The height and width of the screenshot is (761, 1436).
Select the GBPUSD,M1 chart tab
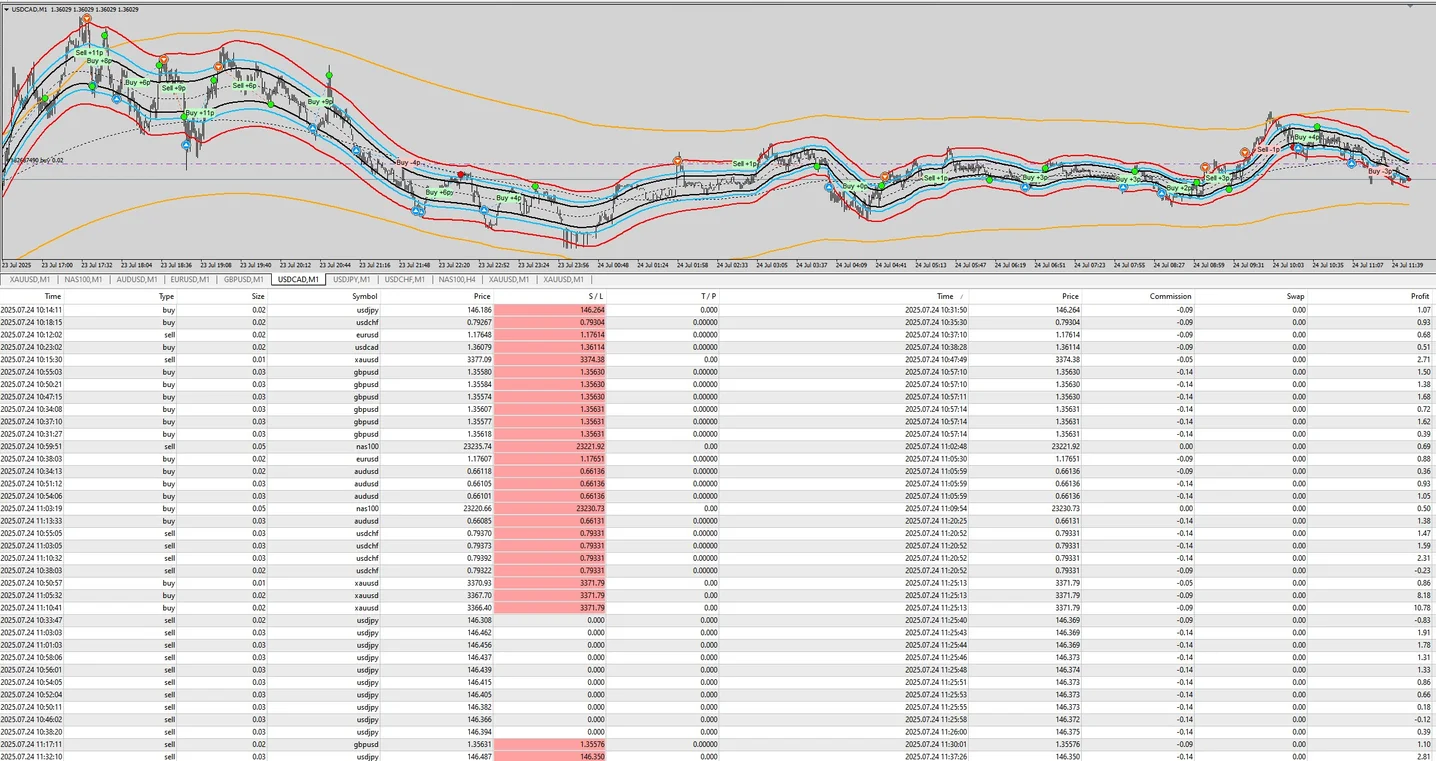click(244, 280)
